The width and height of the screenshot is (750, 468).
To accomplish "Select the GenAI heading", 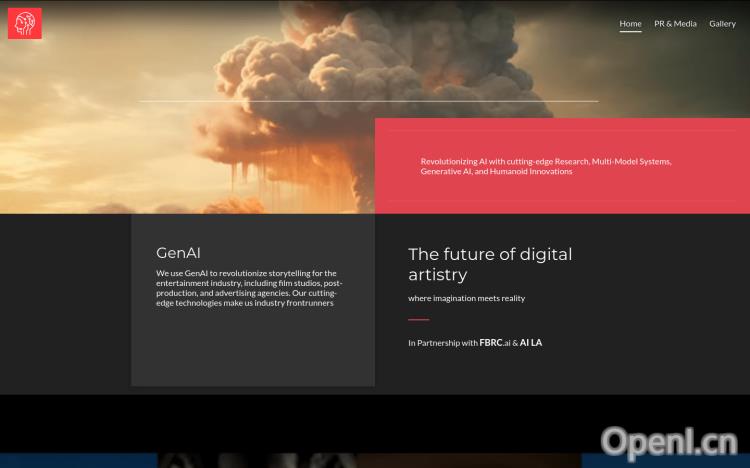I will [178, 253].
